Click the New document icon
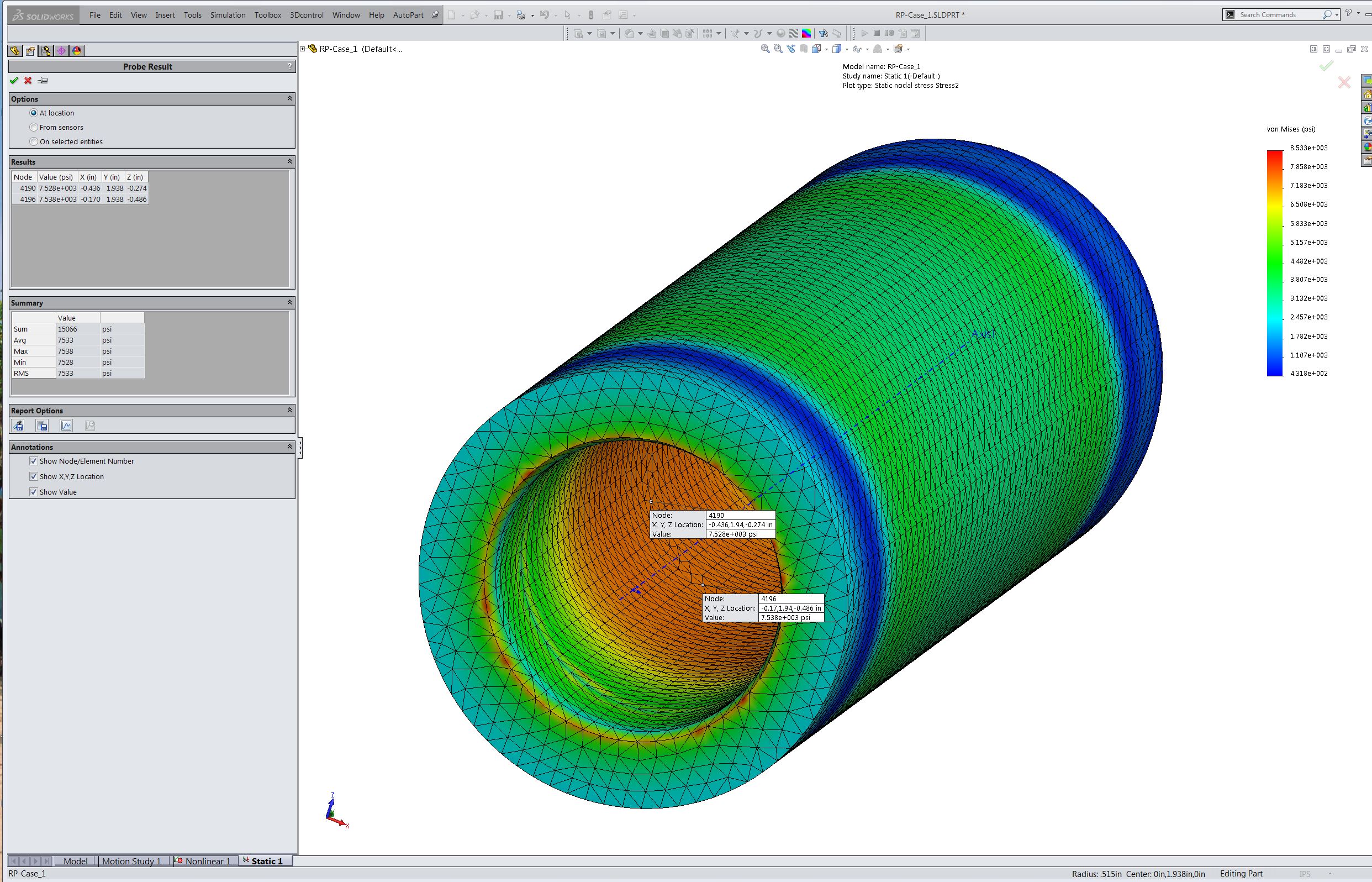This screenshot has width=1372, height=882. click(x=452, y=15)
